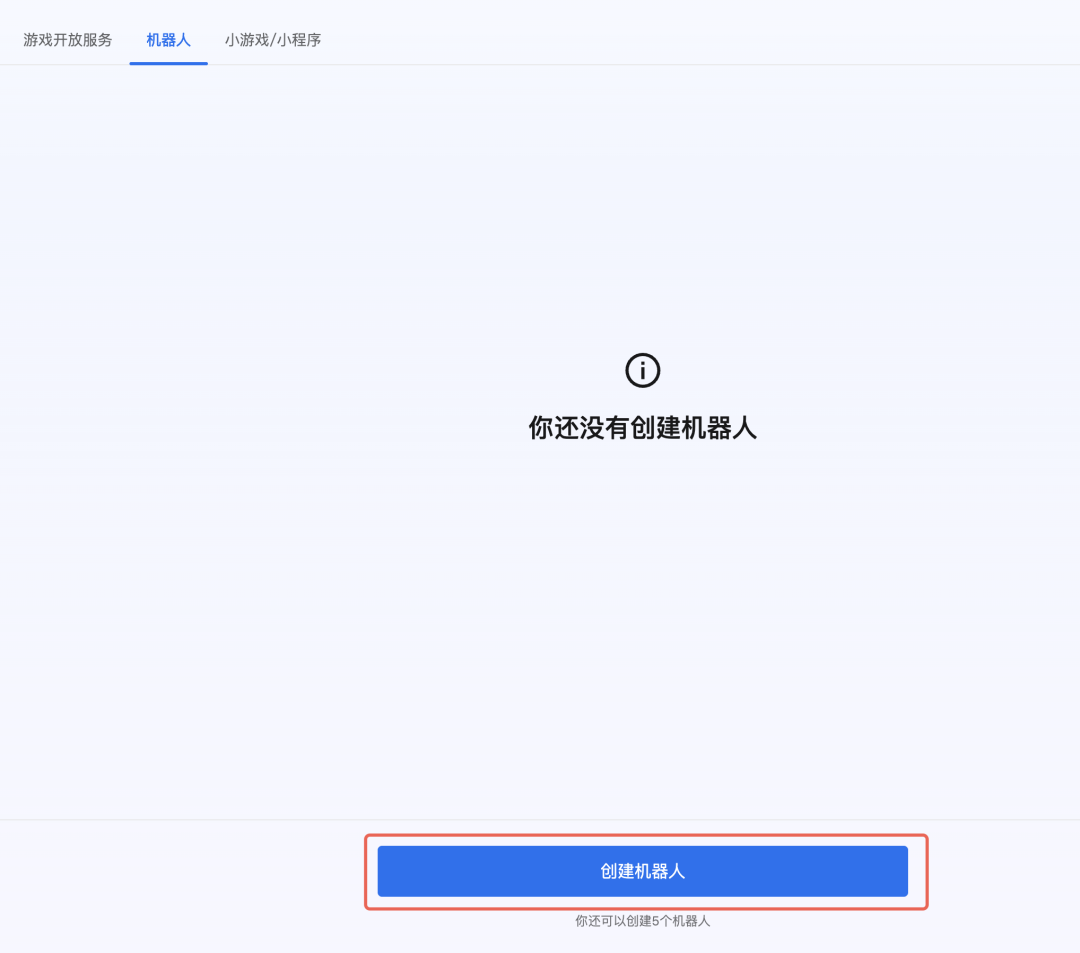Click the blue button at the page bottom

click(x=642, y=870)
